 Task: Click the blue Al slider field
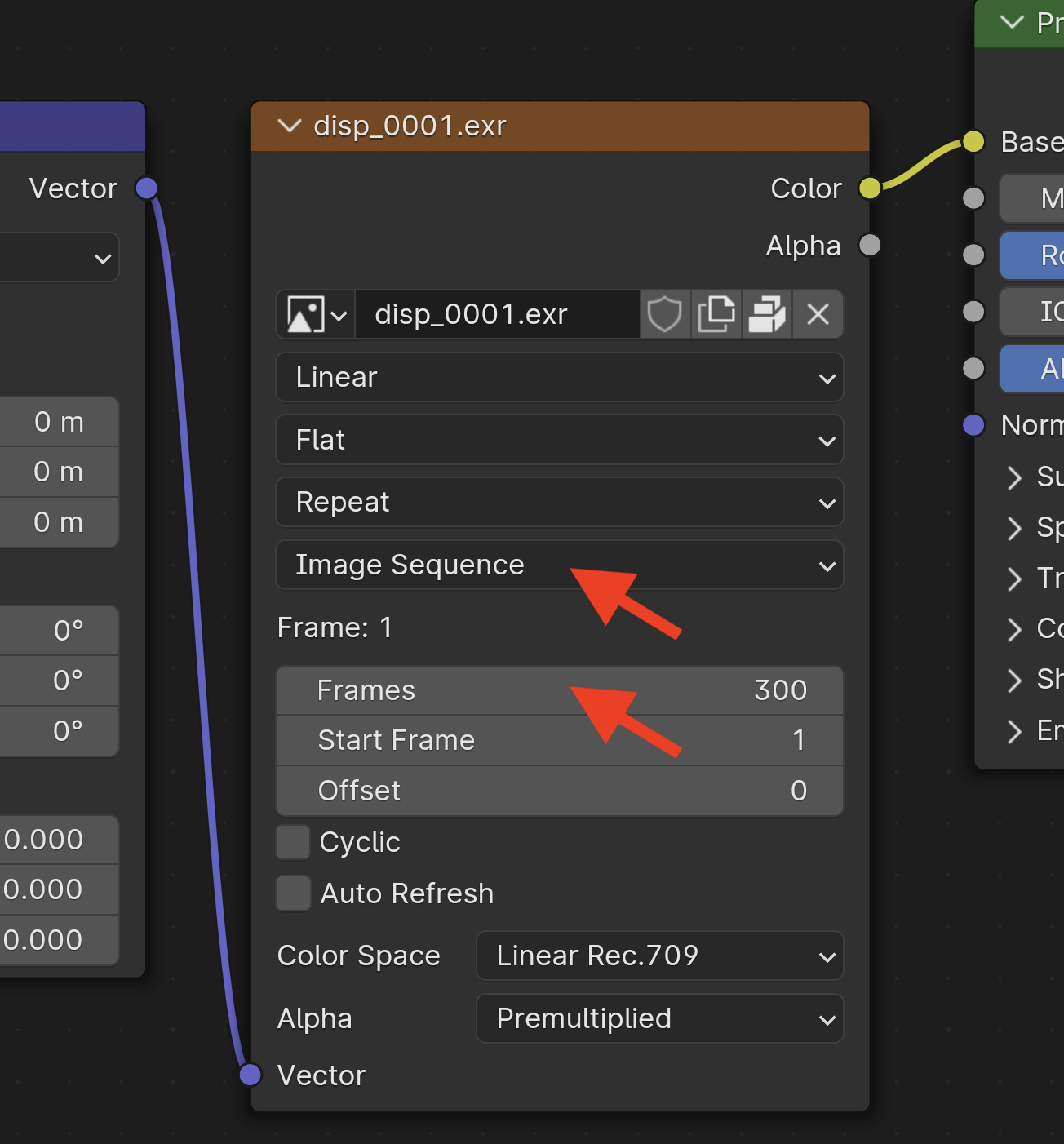point(1032,368)
